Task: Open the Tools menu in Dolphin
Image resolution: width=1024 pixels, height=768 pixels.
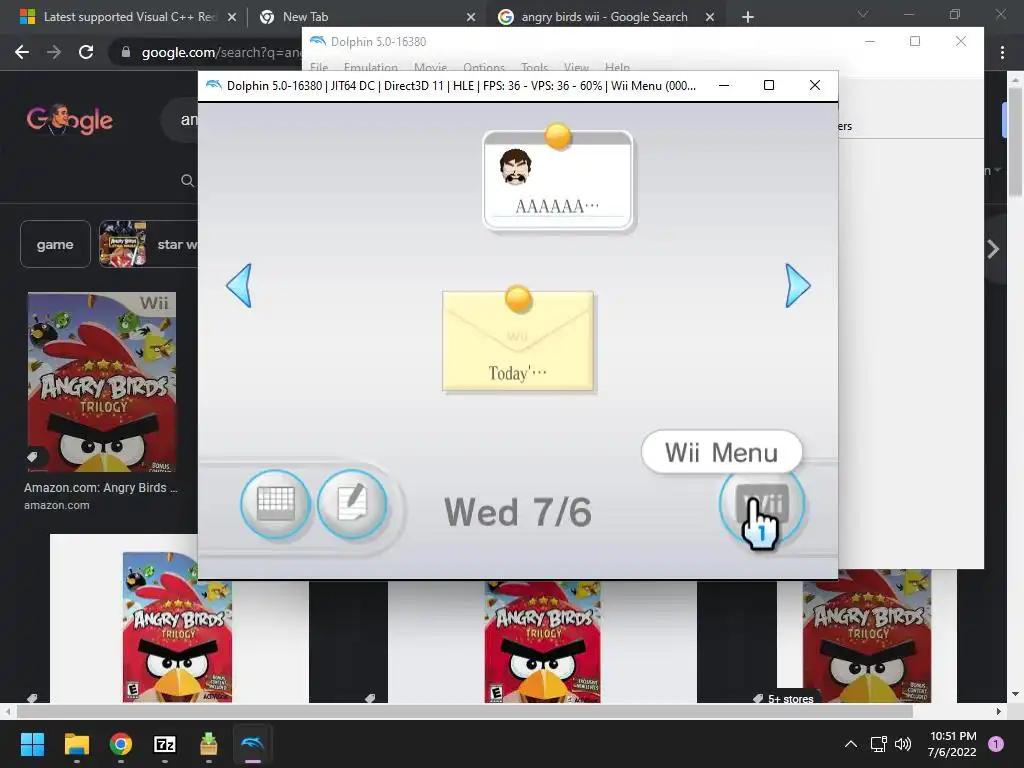Action: [x=534, y=67]
